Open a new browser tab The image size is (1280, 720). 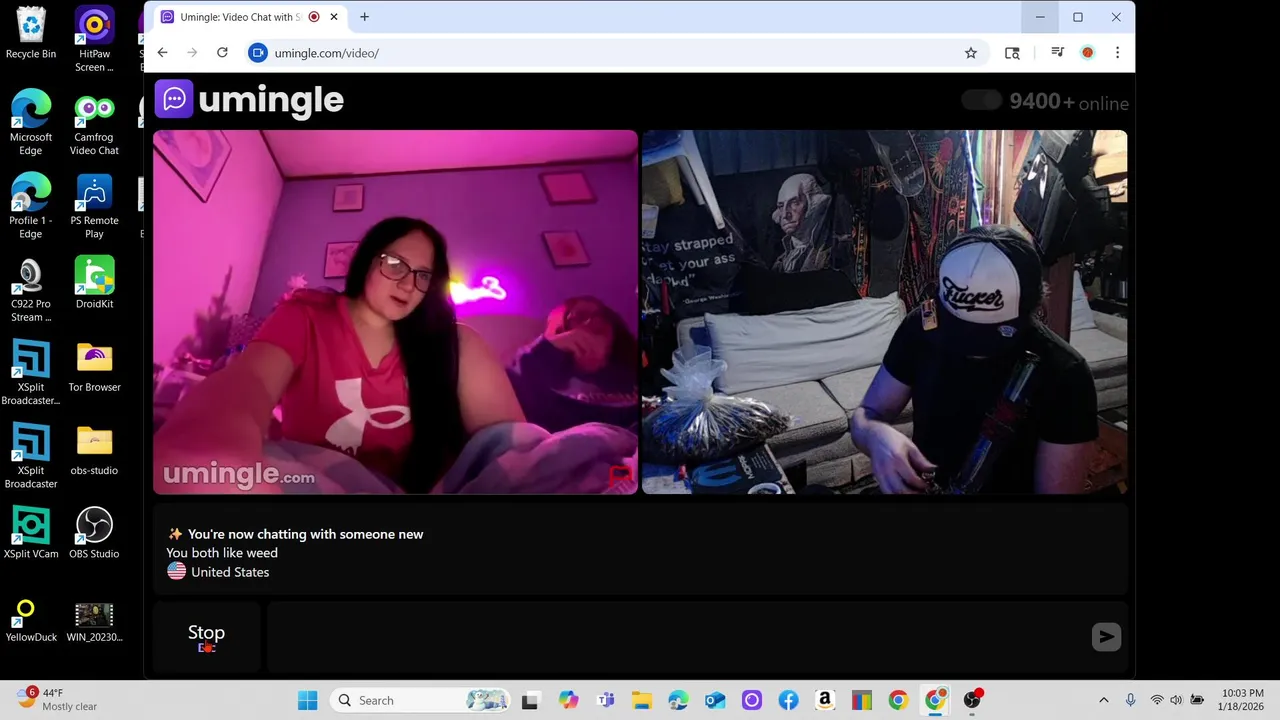point(364,17)
